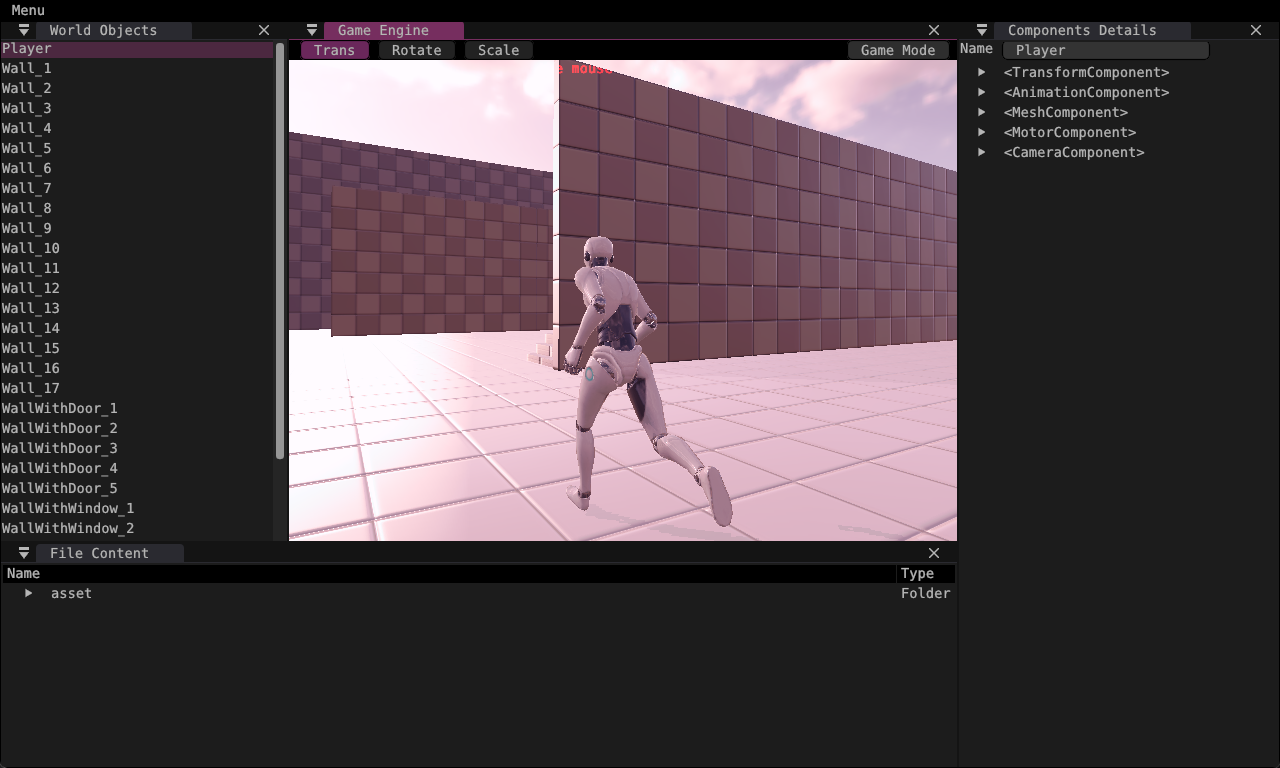Select Wall_15 in the object list
This screenshot has height=768, width=1280.
point(137,348)
